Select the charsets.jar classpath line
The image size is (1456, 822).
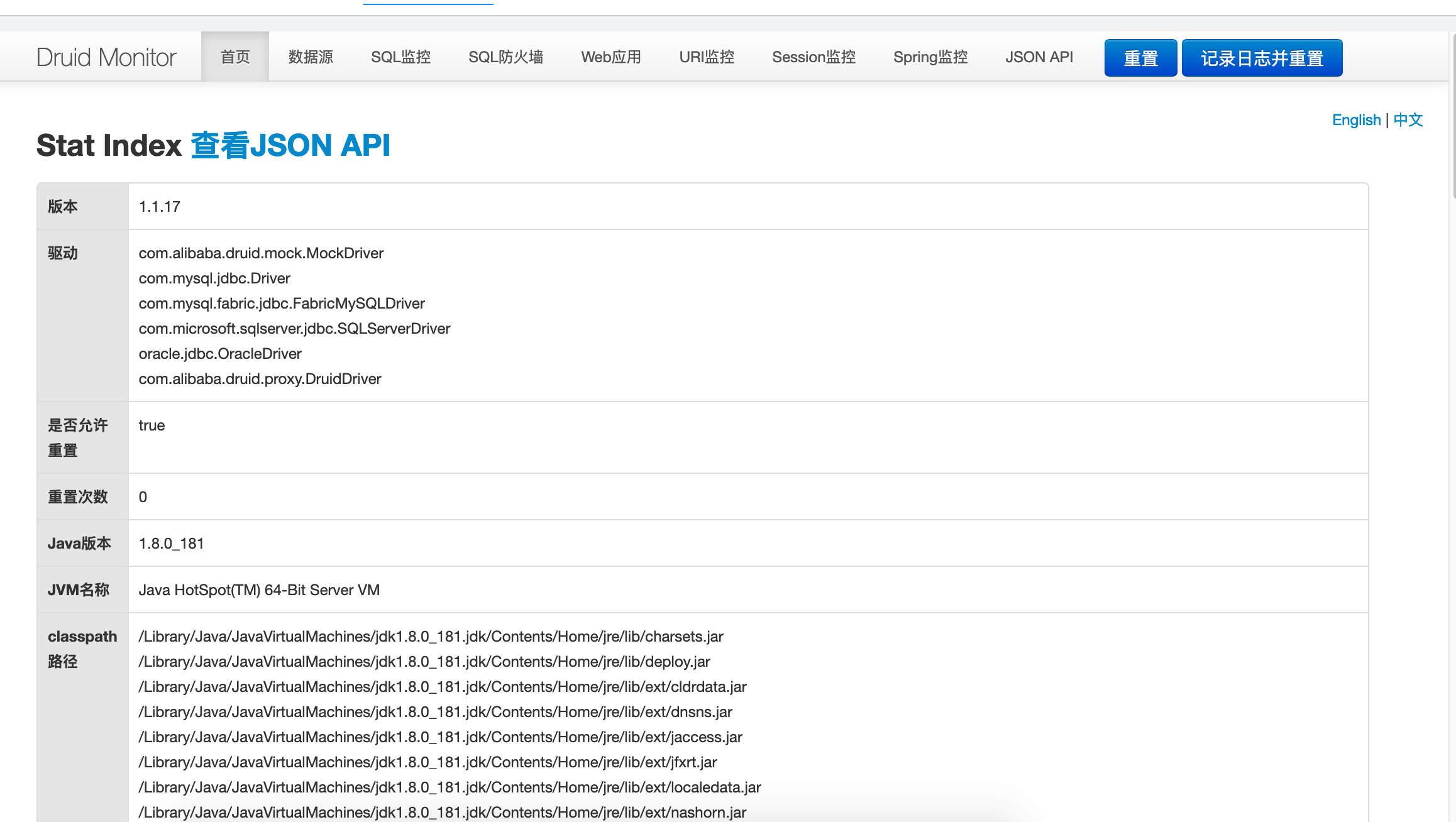pyautogui.click(x=431, y=637)
